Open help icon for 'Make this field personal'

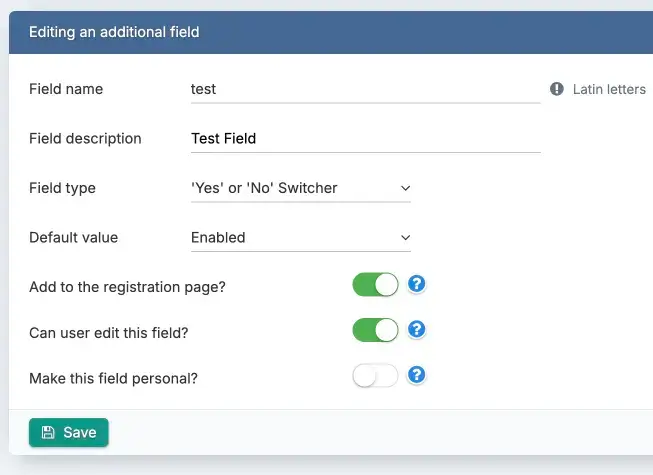tap(418, 375)
